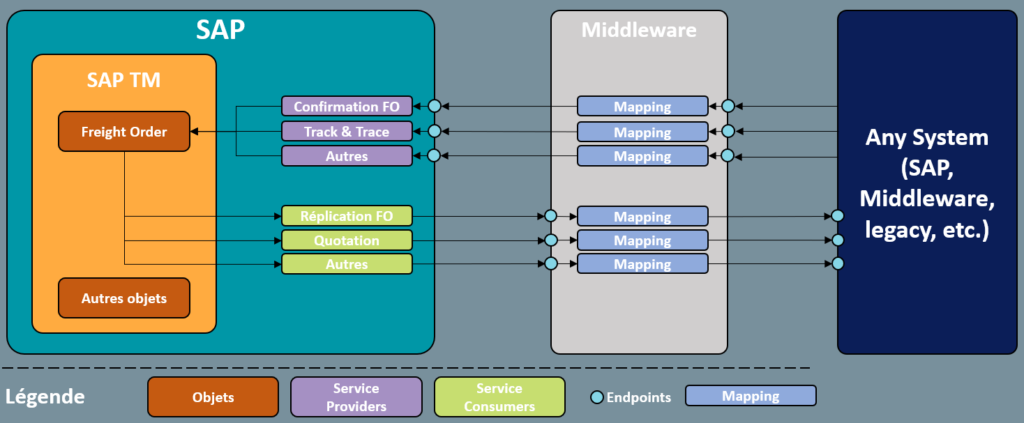Screen dimensions: 1024x423
Task: Click the Légende label
Action: click(45, 397)
